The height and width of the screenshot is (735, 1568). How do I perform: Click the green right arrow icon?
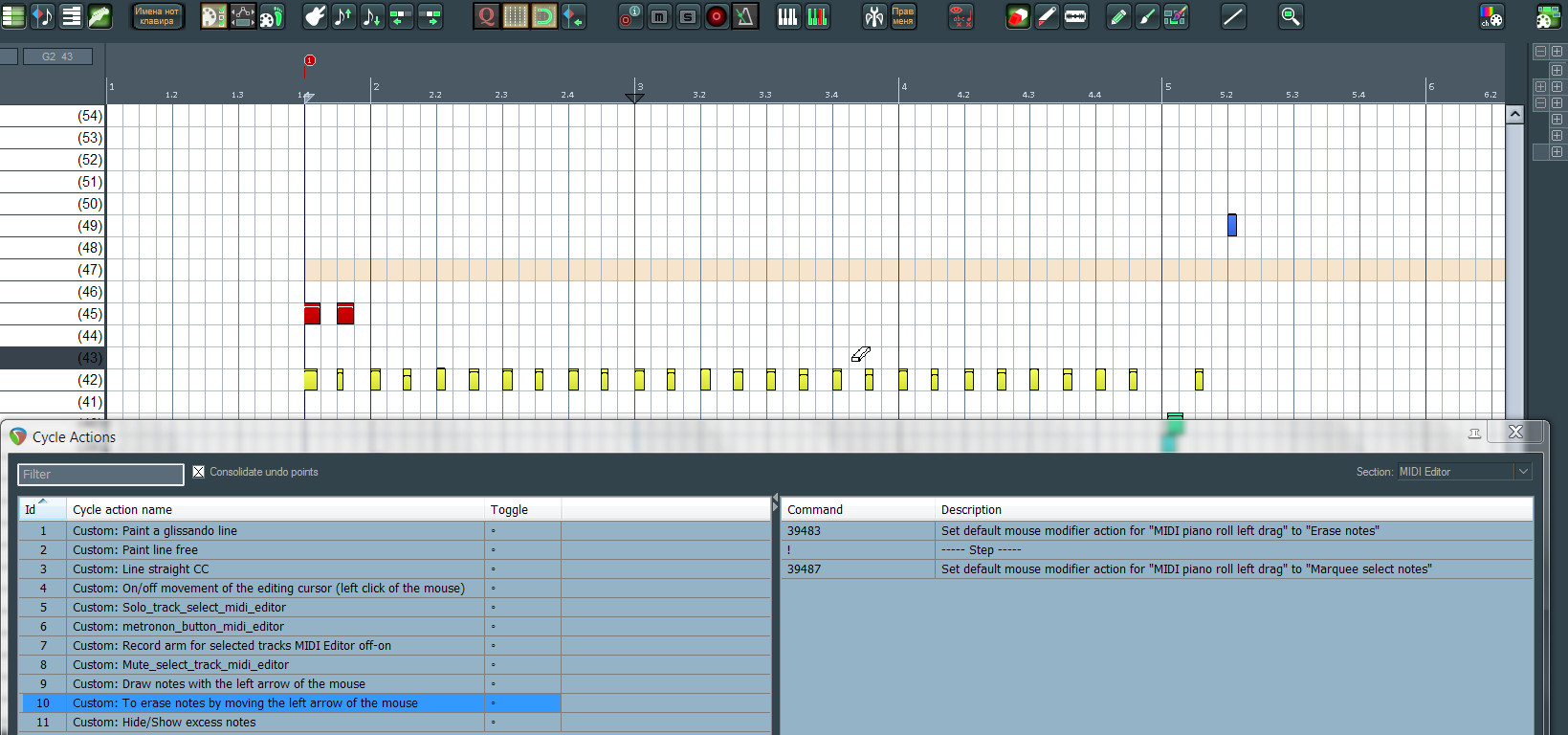click(x=431, y=16)
